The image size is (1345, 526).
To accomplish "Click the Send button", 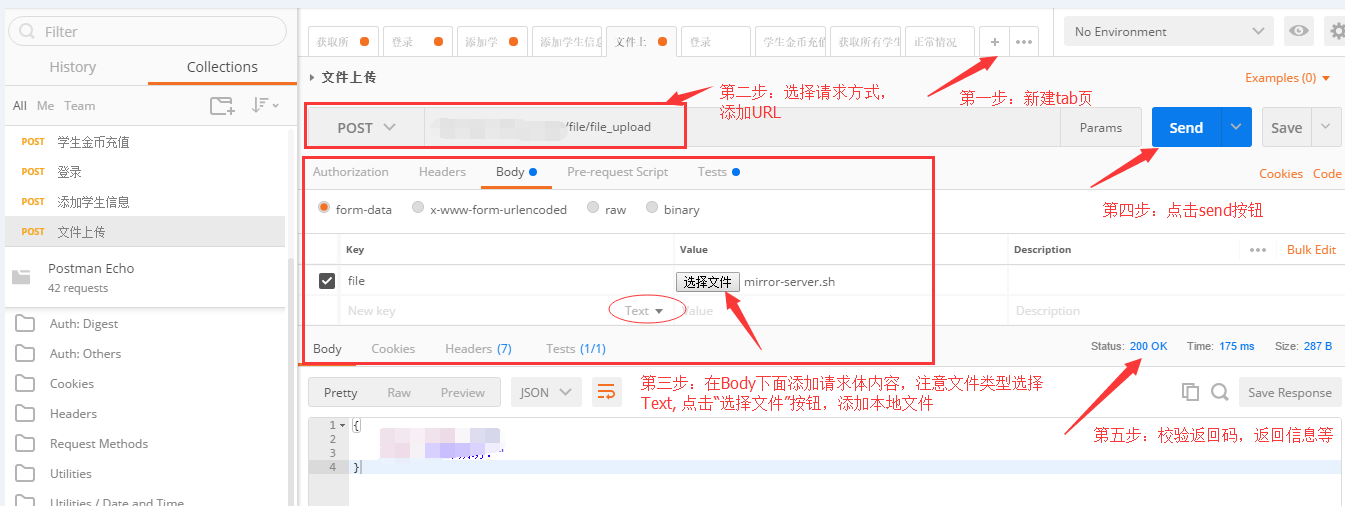I will coord(1186,128).
